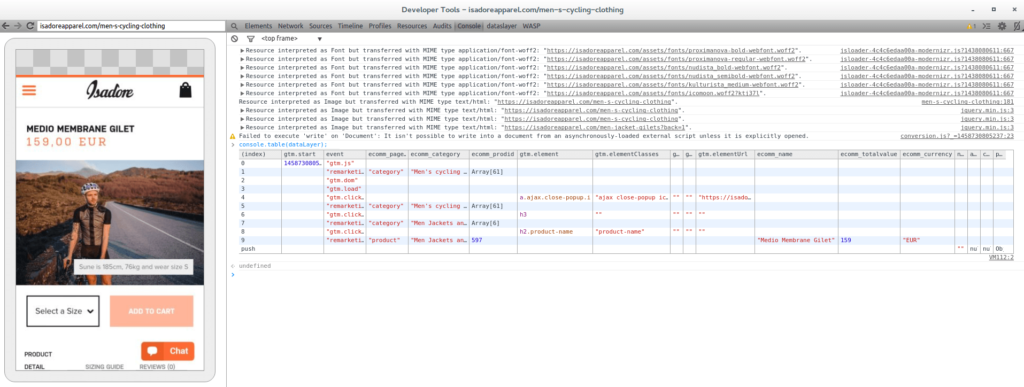Click the Isadore logo
Screen dimensions: 1024x387
(110, 90)
